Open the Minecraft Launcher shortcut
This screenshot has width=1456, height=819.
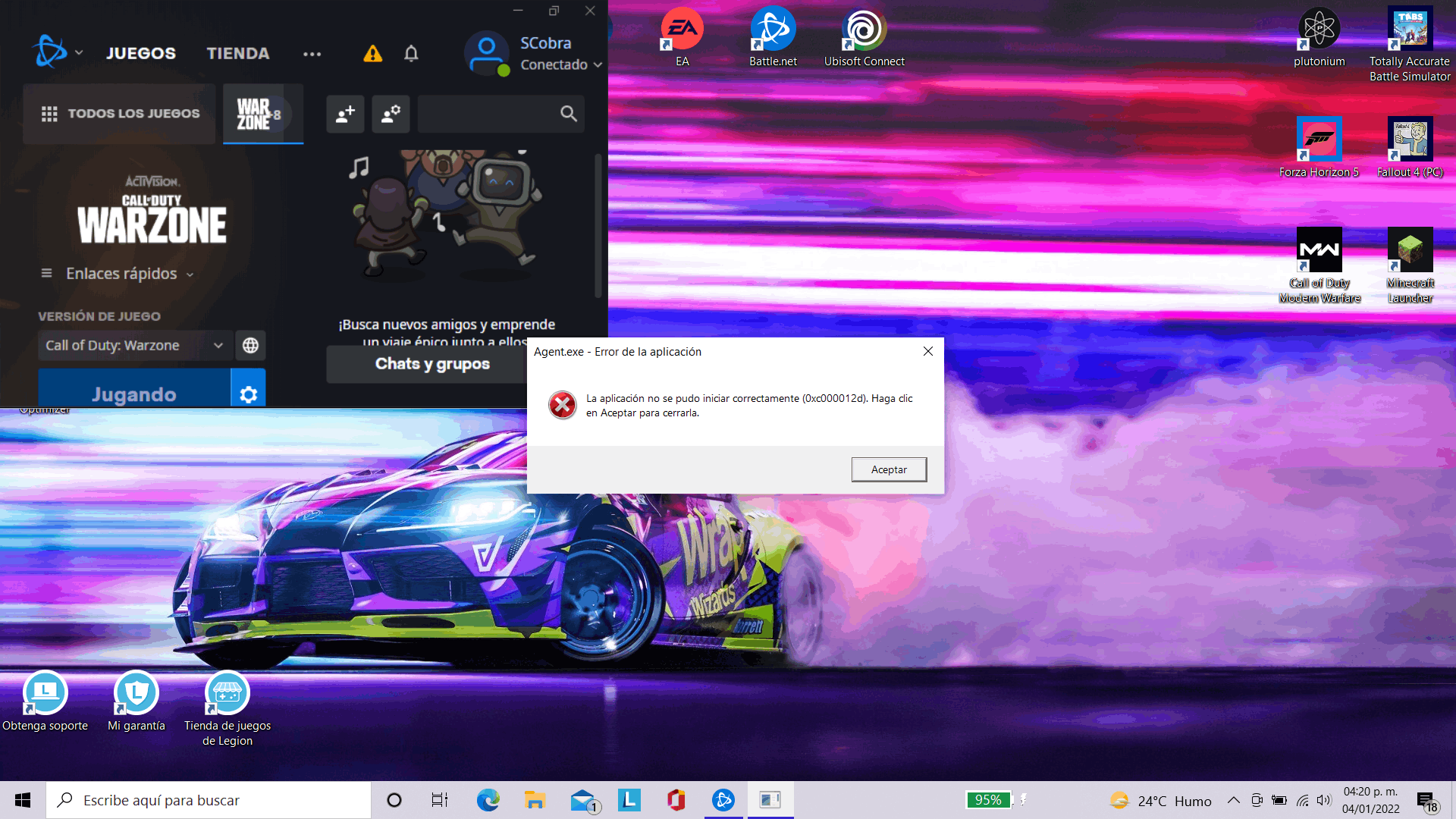click(1410, 265)
